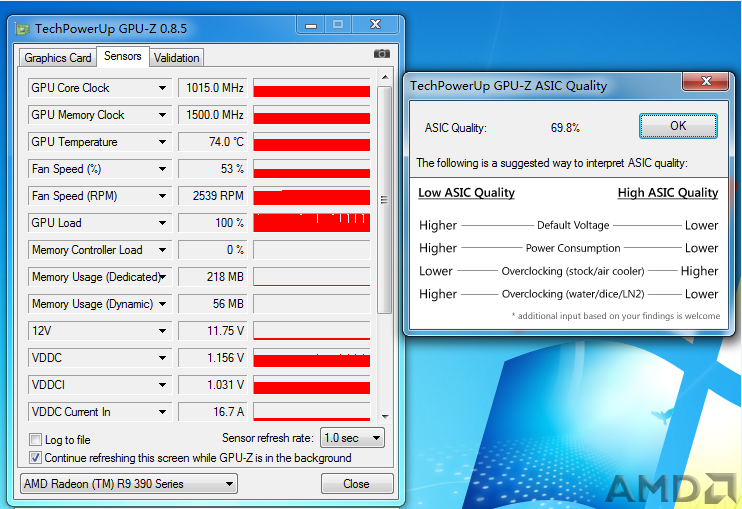Viewport: 742px width, 509px height.
Task: Click the Low ASIC Quality heading
Action: [466, 193]
